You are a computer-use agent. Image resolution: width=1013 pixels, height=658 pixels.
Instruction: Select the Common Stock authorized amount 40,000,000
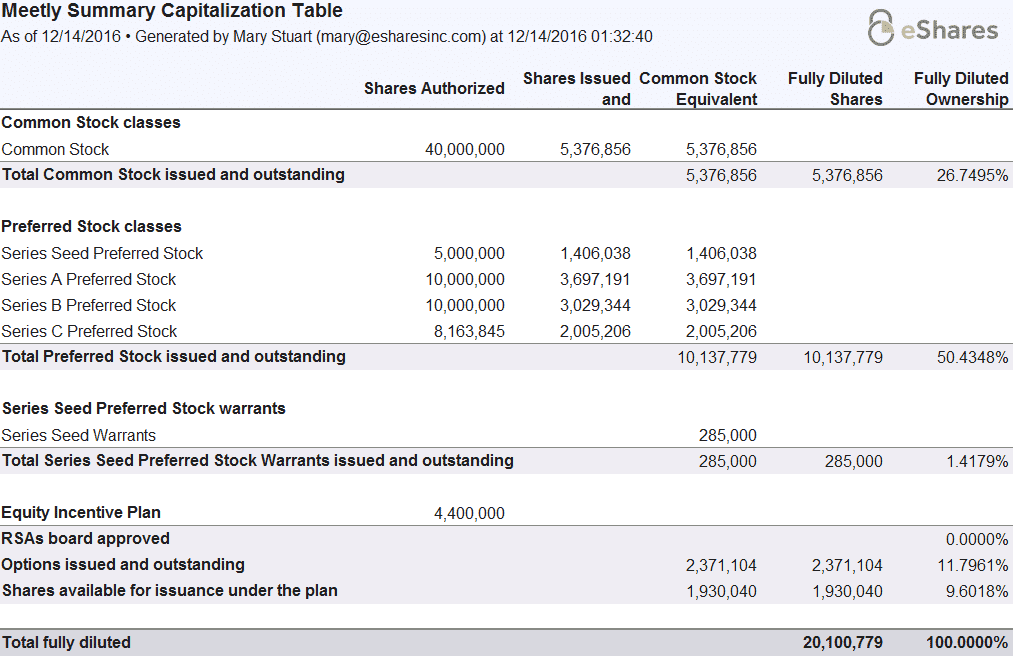tap(464, 149)
